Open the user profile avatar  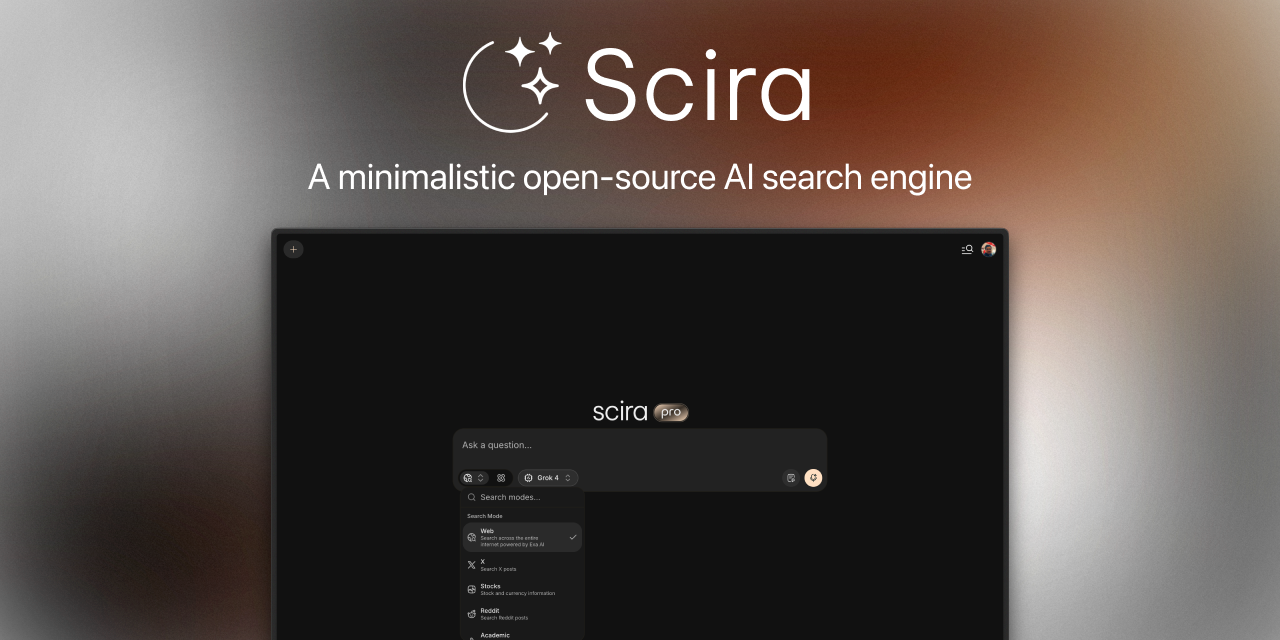pos(988,249)
